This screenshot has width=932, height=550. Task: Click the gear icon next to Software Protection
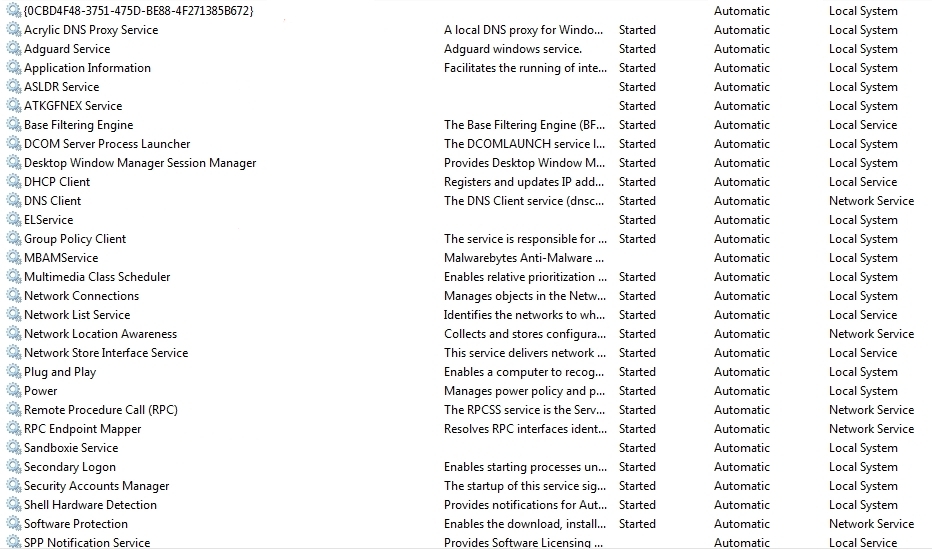click(14, 524)
